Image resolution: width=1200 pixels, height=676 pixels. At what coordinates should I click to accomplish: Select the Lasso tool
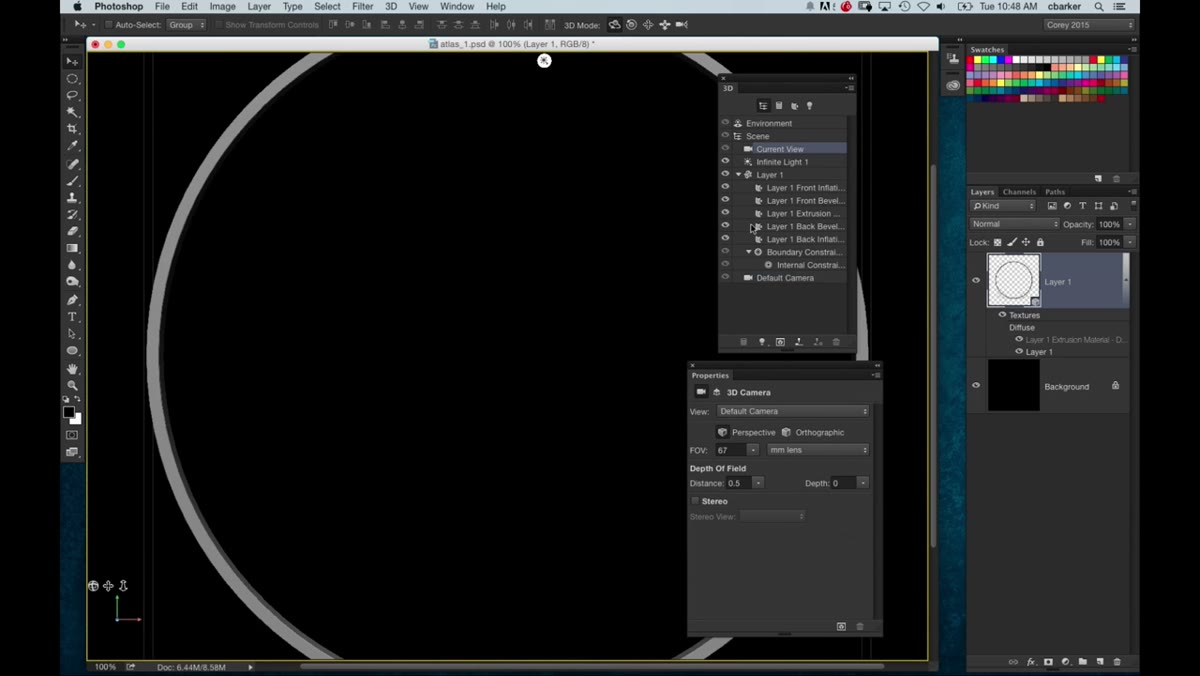point(72,95)
